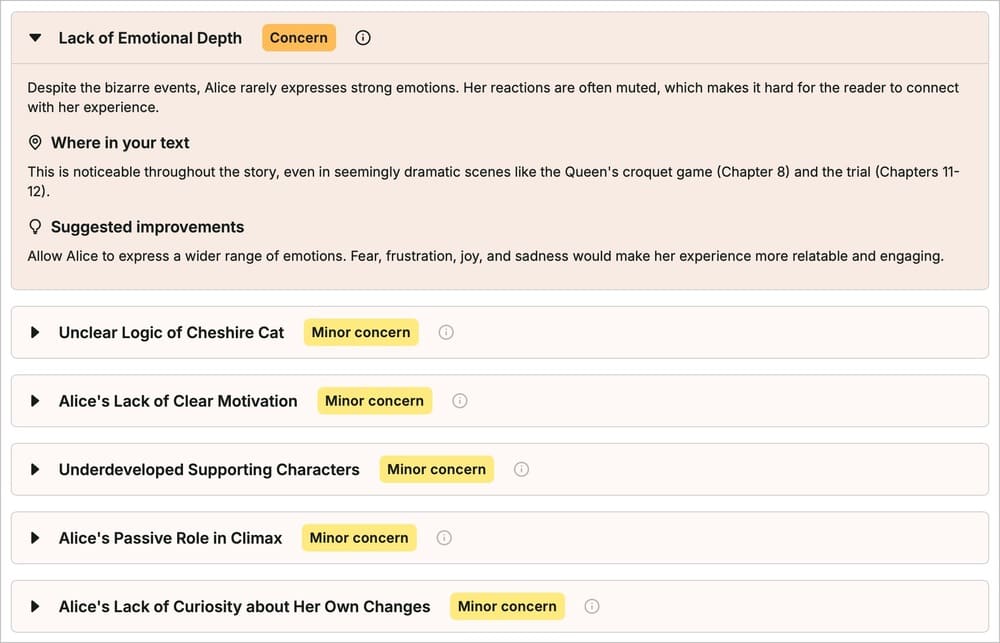The height and width of the screenshot is (643, 1000).
Task: Click Minor concern badge for Lack of Curiosity about Her Own Changes
Action: tap(507, 606)
